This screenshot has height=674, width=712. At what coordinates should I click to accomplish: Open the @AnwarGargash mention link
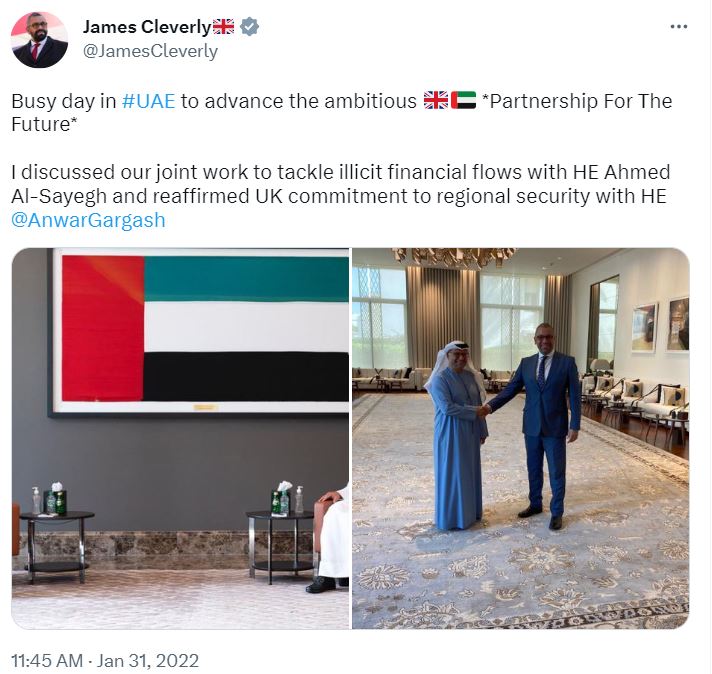coord(88,220)
